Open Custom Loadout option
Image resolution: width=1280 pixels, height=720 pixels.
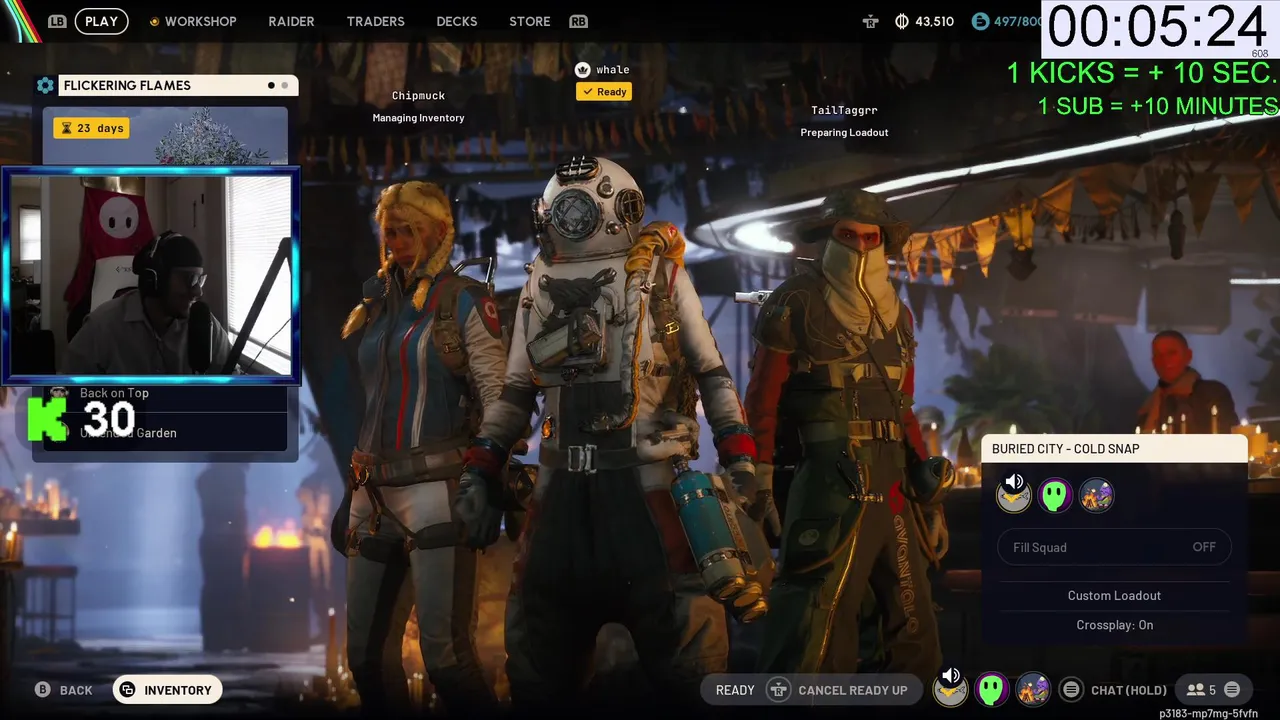(1114, 595)
